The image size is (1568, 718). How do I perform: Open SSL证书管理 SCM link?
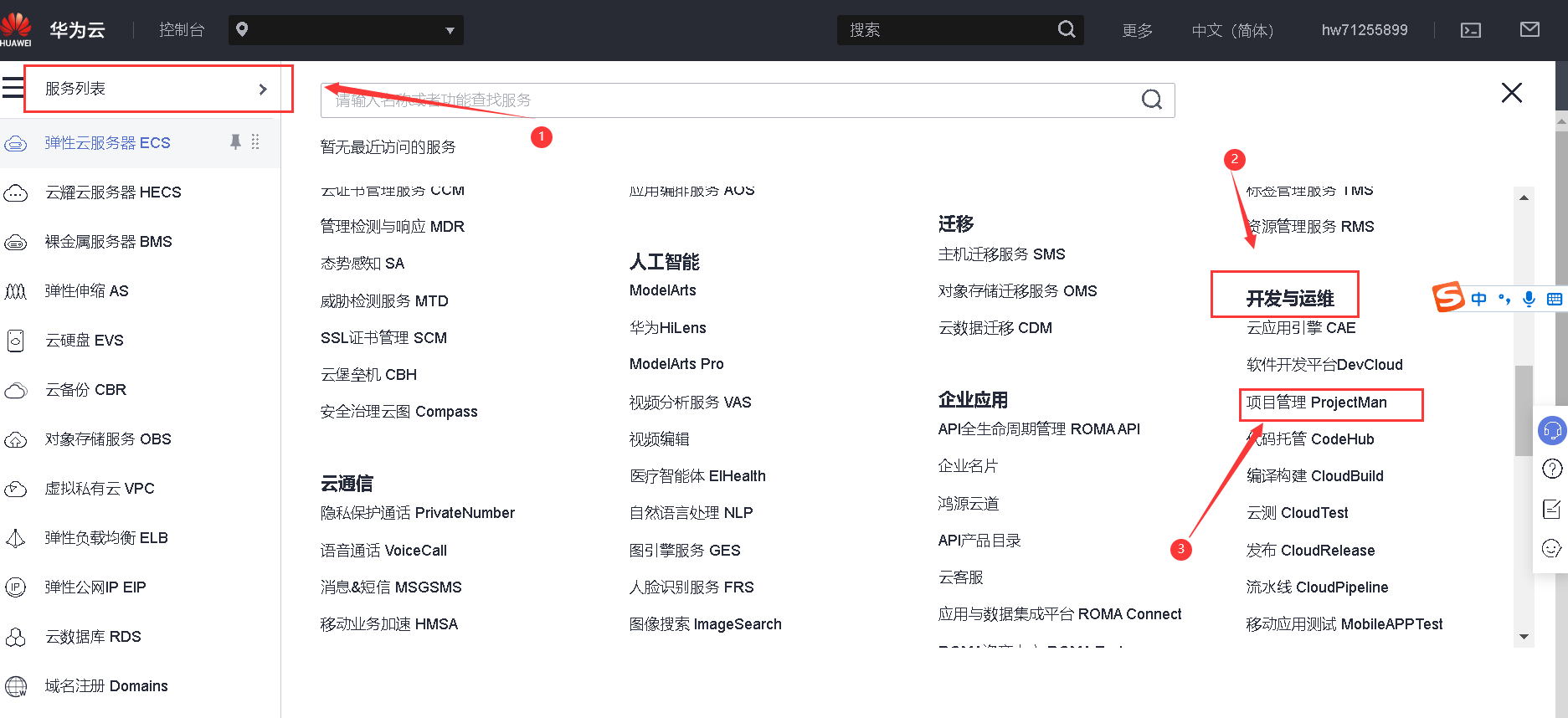(383, 338)
